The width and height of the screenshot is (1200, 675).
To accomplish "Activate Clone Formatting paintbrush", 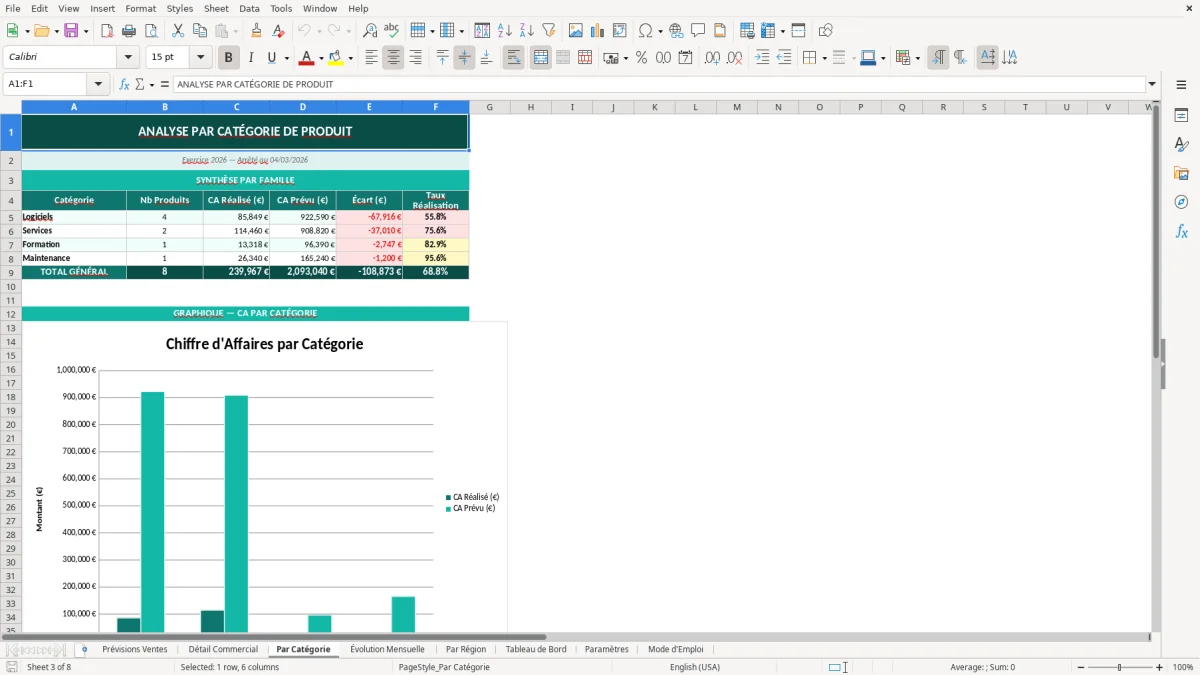I will click(256, 31).
